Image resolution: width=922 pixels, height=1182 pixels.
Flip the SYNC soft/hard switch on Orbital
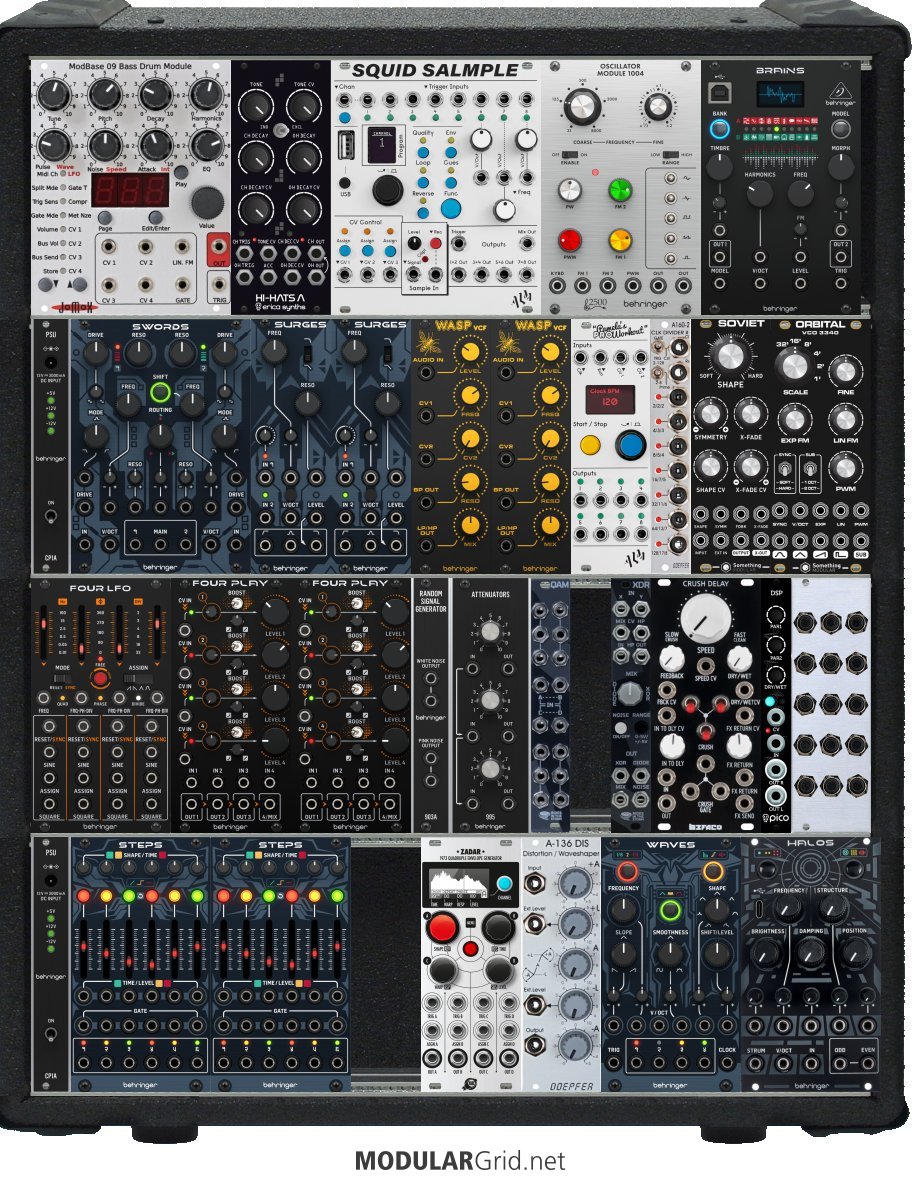[x=785, y=469]
